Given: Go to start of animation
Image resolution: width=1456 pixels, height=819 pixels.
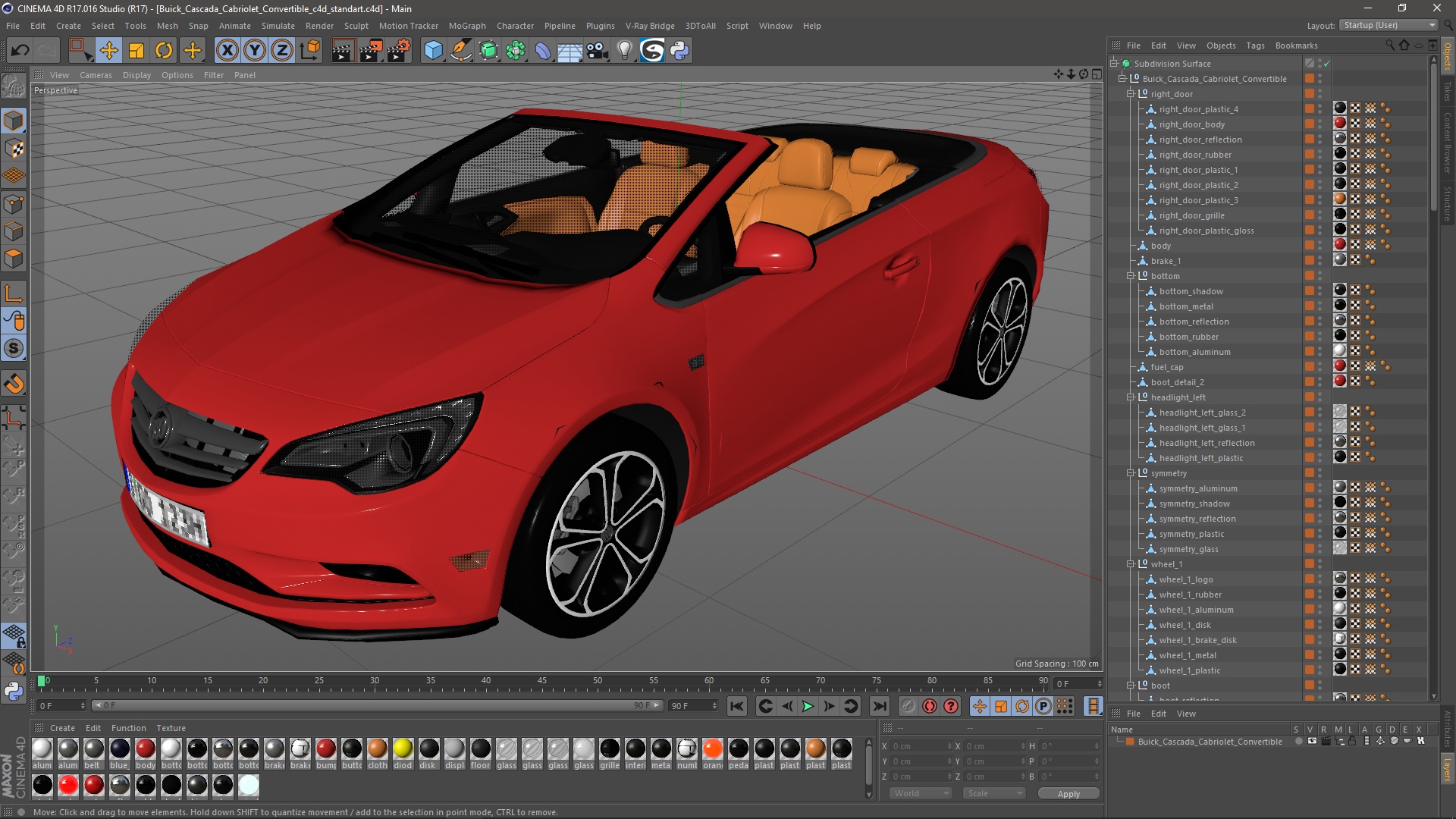Looking at the screenshot, I should click(736, 706).
